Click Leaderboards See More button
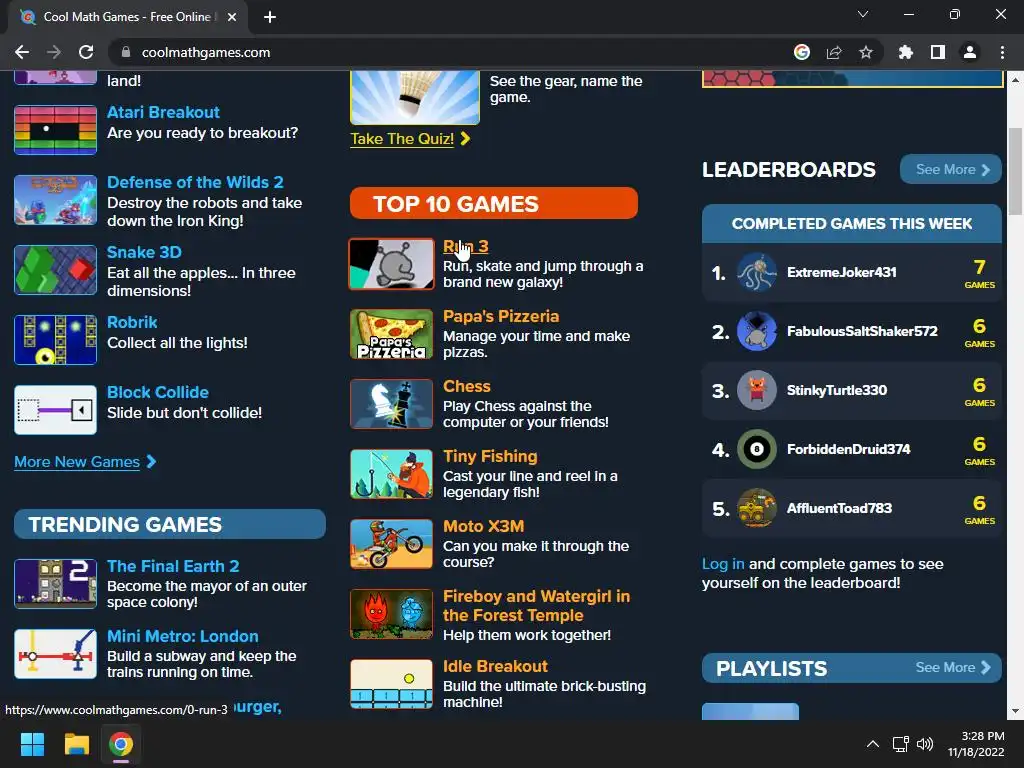 [x=950, y=169]
